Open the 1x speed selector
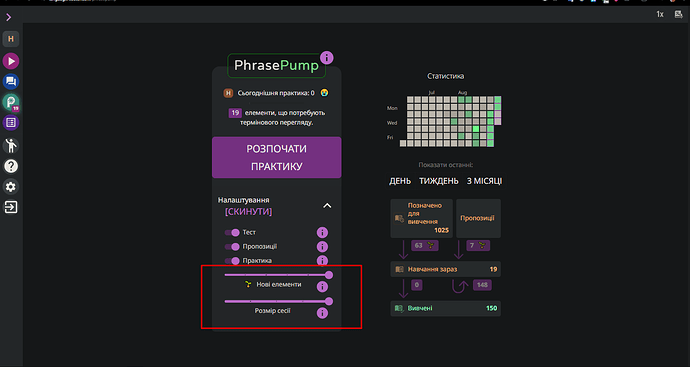The height and width of the screenshot is (367, 690). [x=660, y=15]
